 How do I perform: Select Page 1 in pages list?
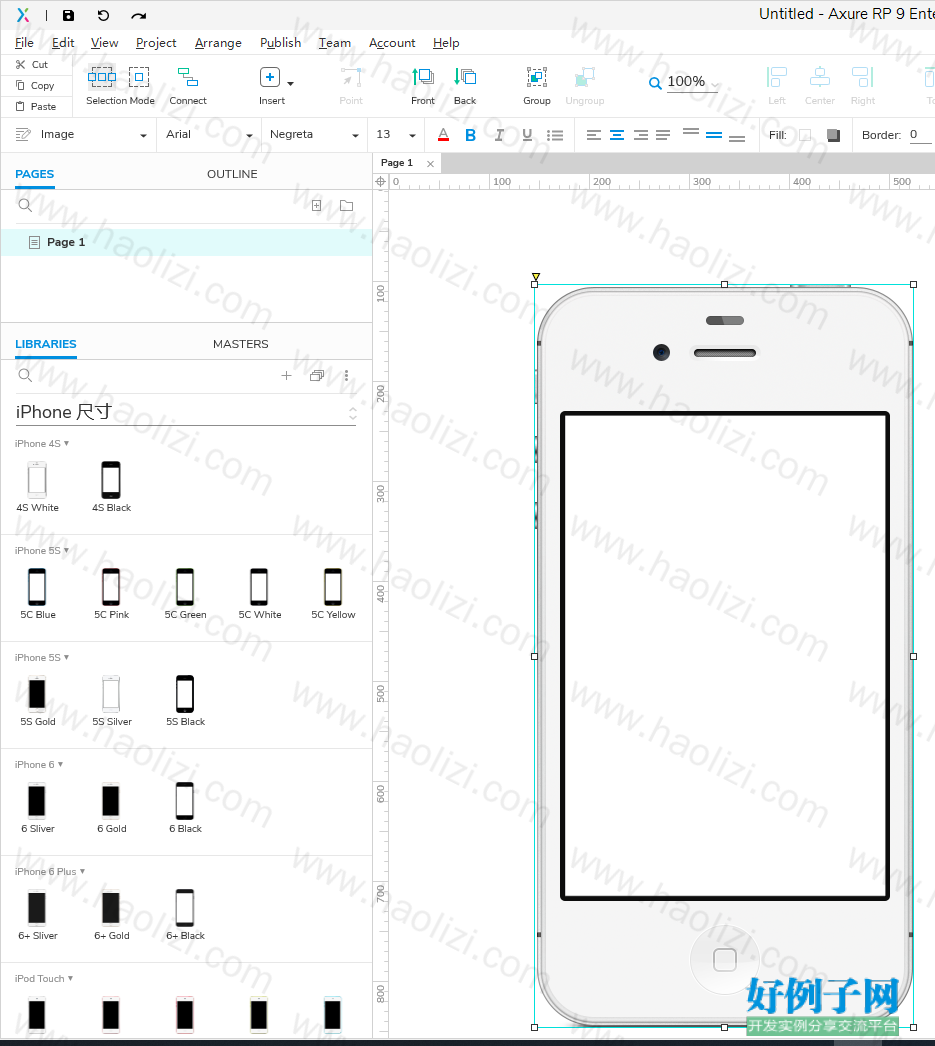click(186, 242)
